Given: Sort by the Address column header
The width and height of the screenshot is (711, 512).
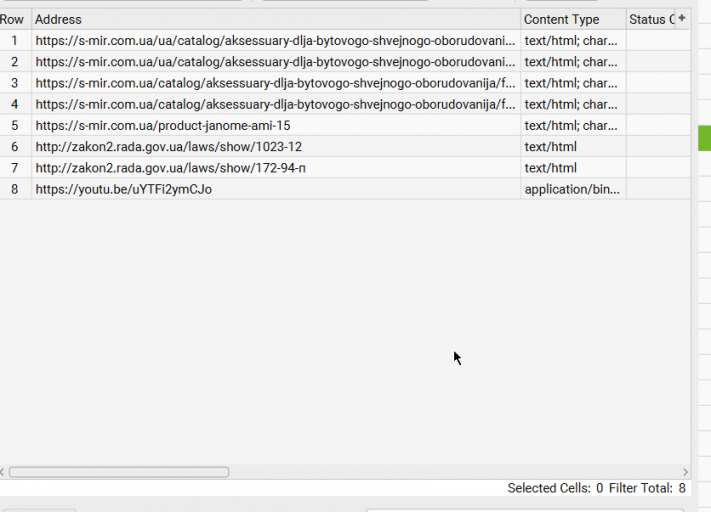Looking at the screenshot, I should tap(276, 20).
